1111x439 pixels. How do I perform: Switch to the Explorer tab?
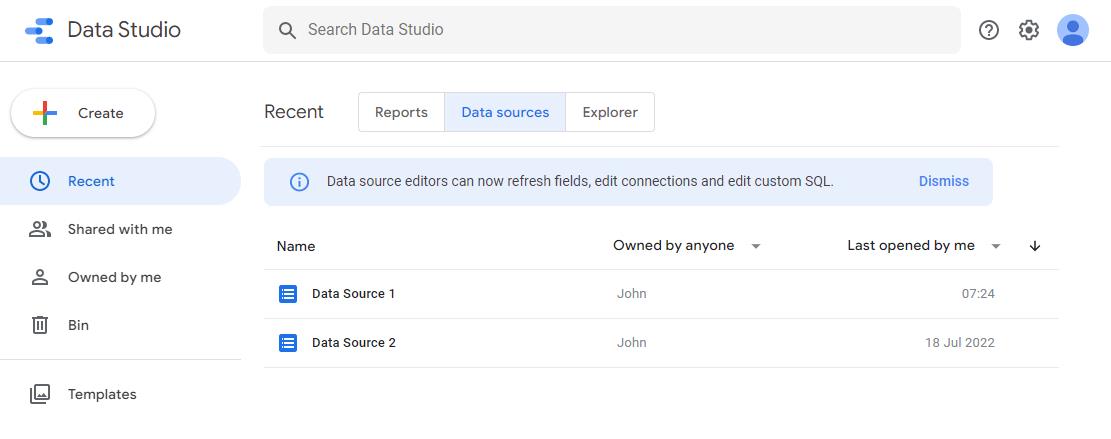610,112
